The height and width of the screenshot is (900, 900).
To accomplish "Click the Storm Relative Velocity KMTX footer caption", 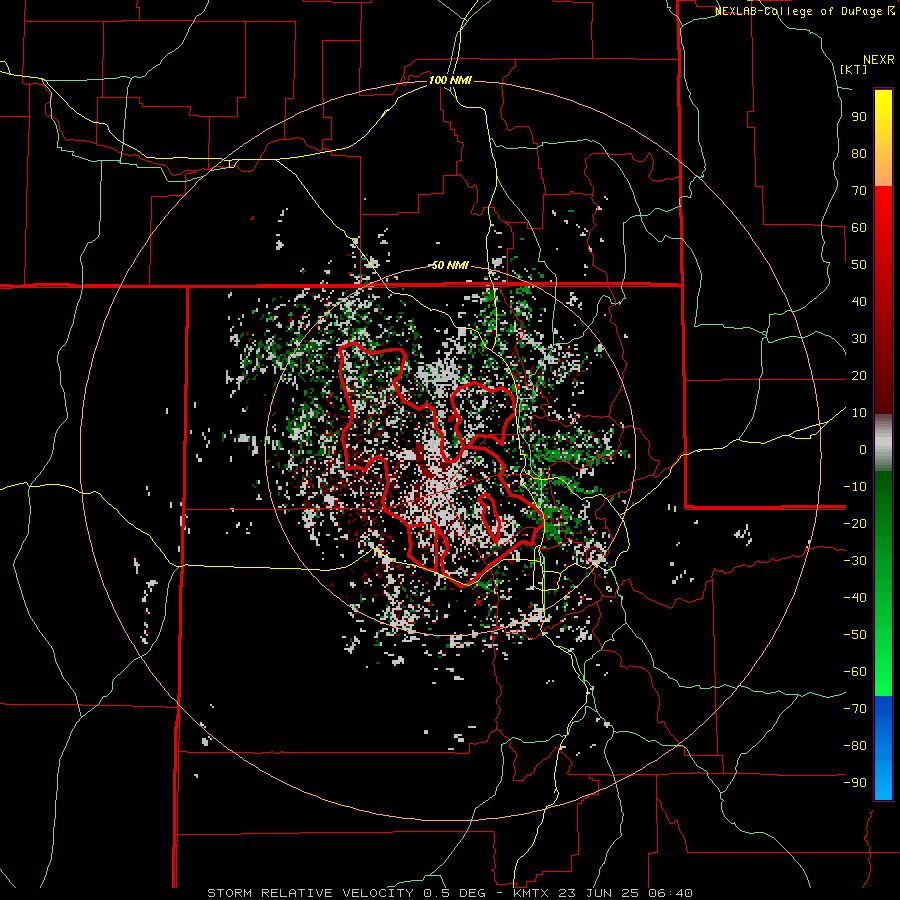I will tap(449, 893).
